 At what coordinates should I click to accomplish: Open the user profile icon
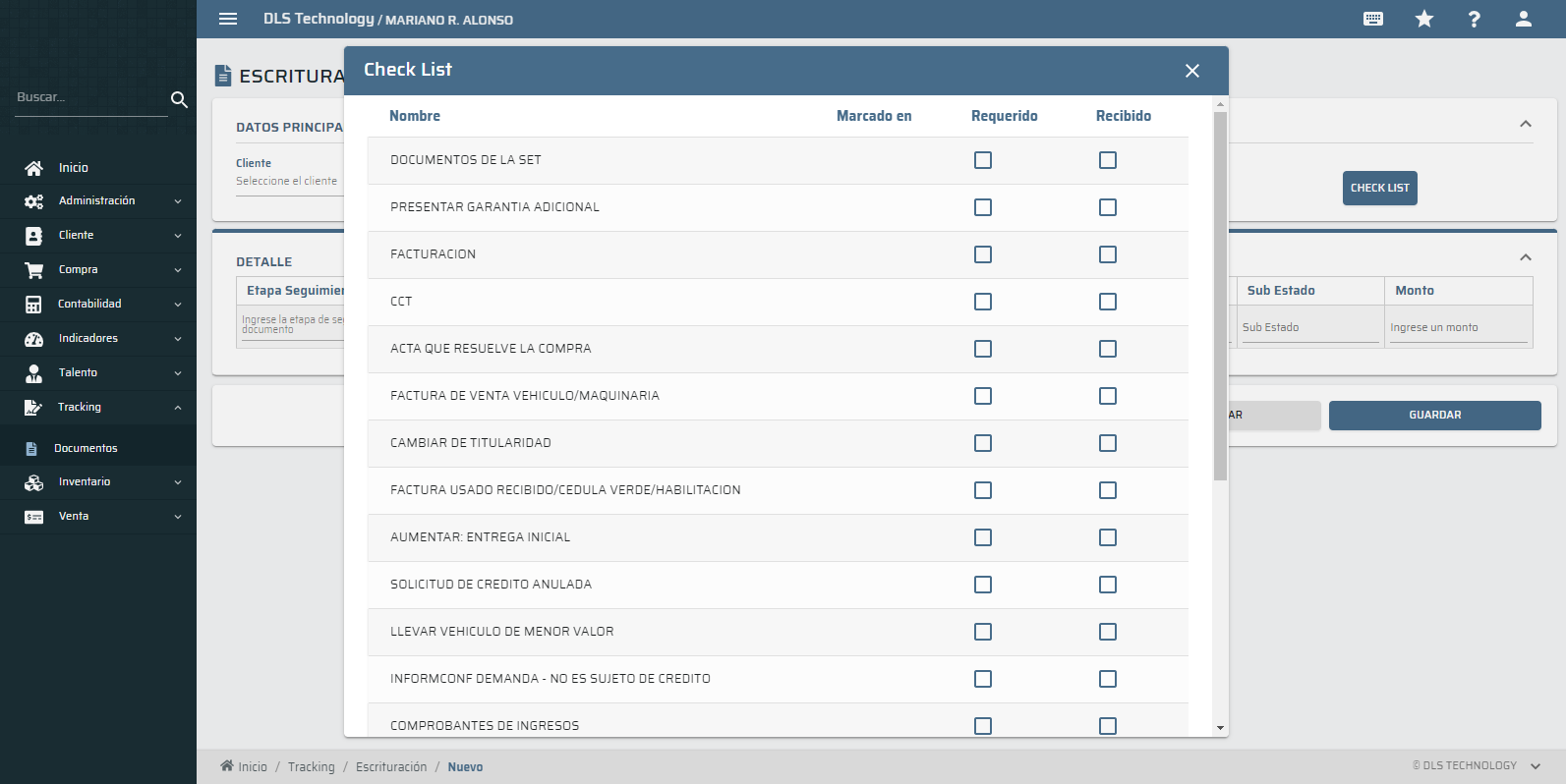1524,19
